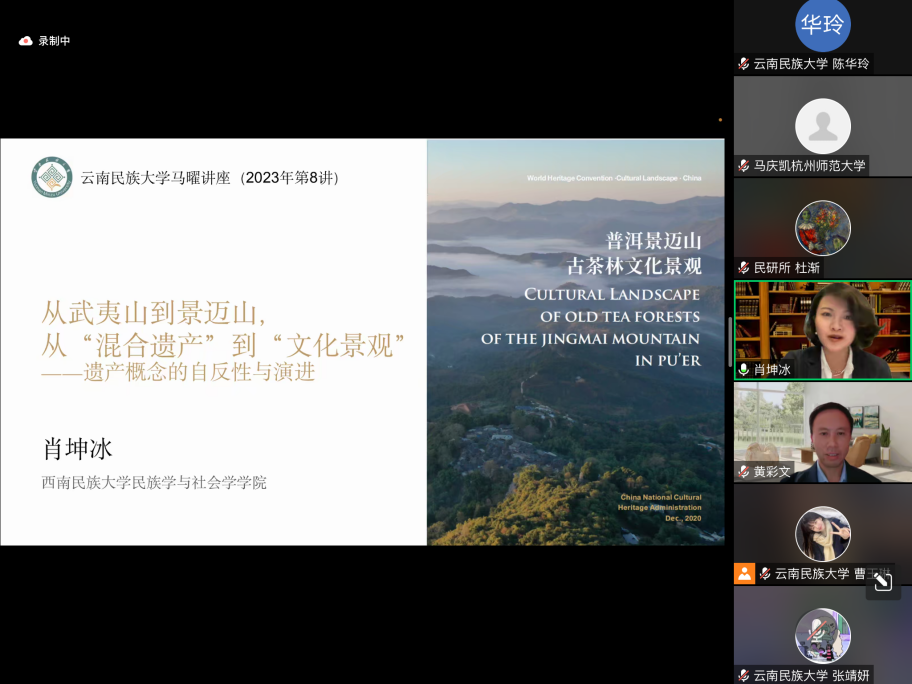The width and height of the screenshot is (912, 684).
Task: Click the date text "Dec., 2020"
Action: tap(683, 518)
